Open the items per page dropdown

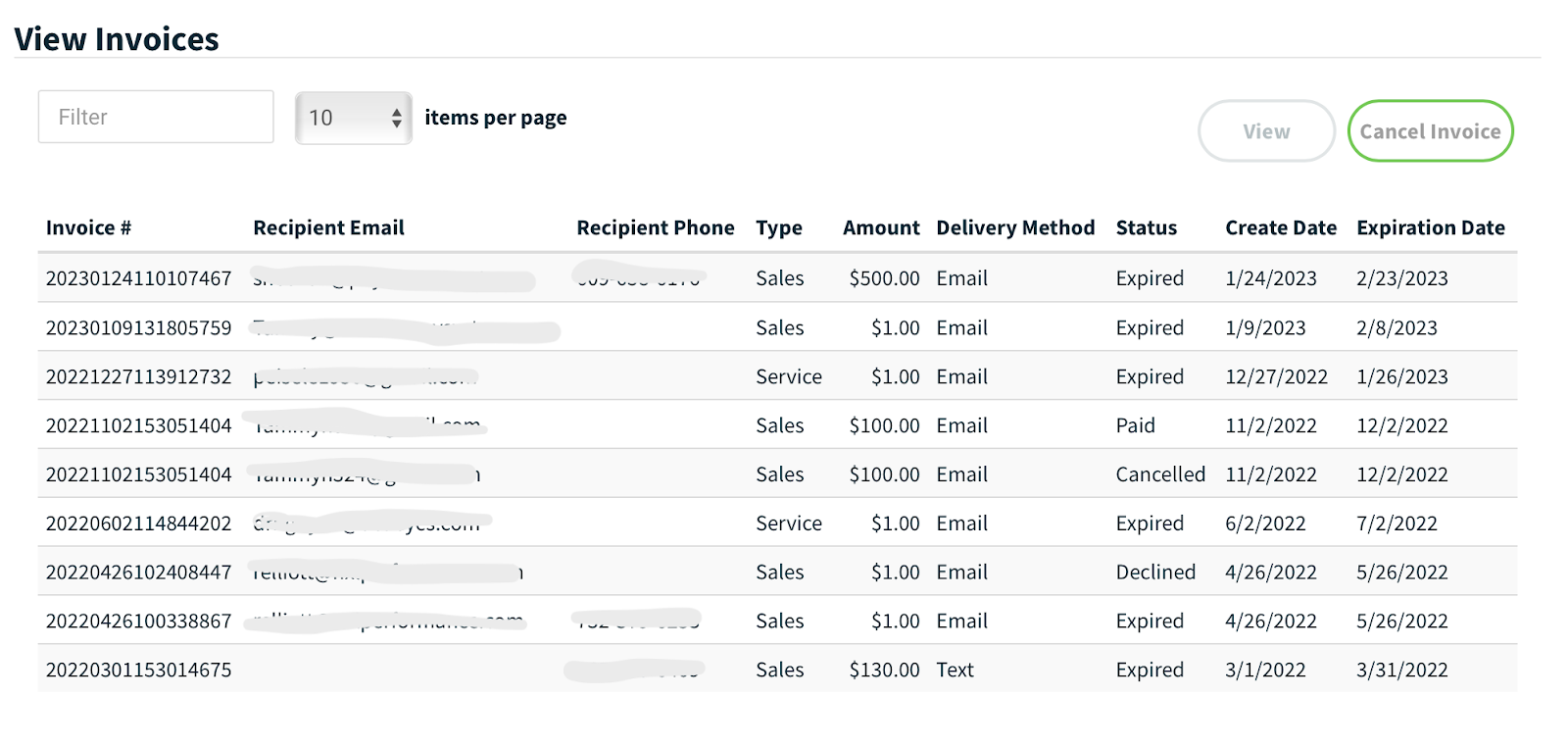pos(354,118)
